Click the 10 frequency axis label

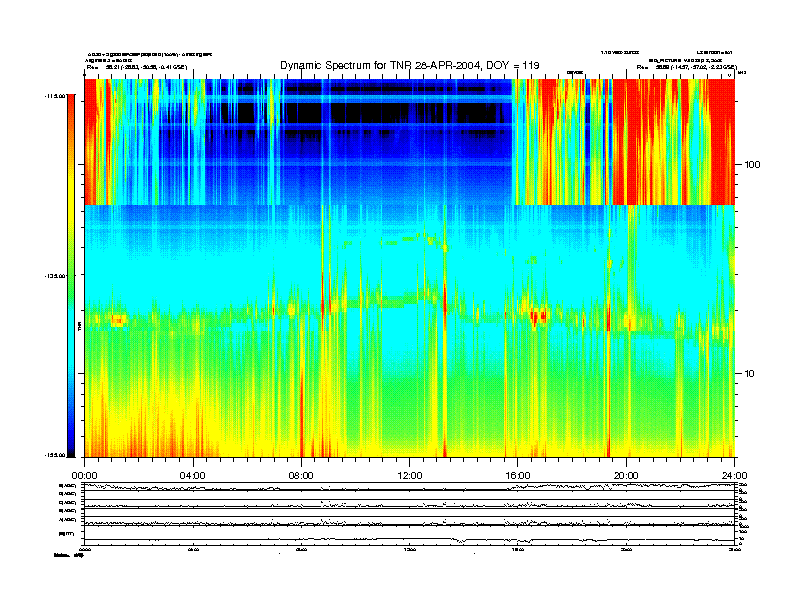[750, 374]
